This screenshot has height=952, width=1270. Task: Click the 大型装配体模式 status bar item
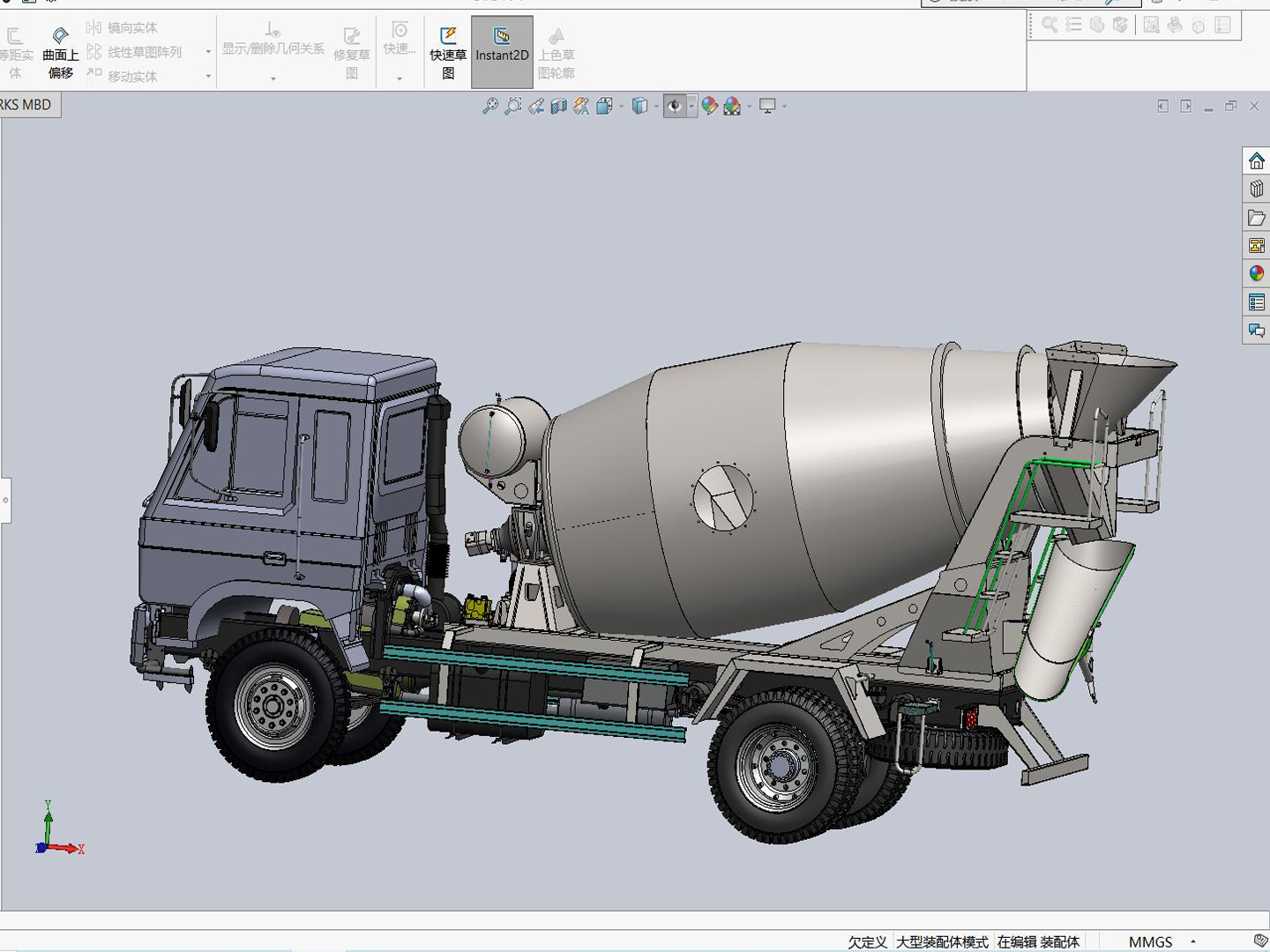942,941
